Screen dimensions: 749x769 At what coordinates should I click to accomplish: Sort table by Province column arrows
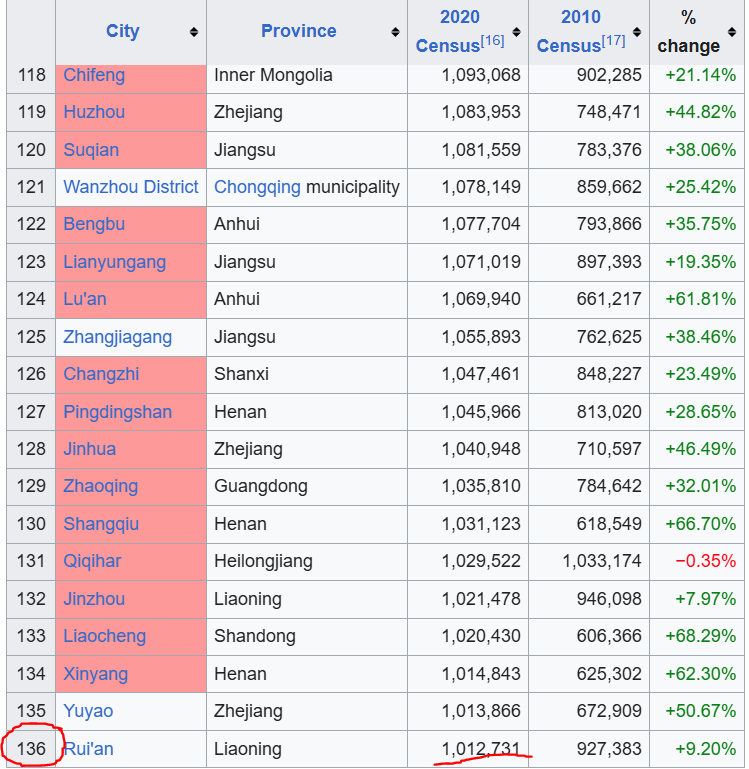[x=395, y=32]
